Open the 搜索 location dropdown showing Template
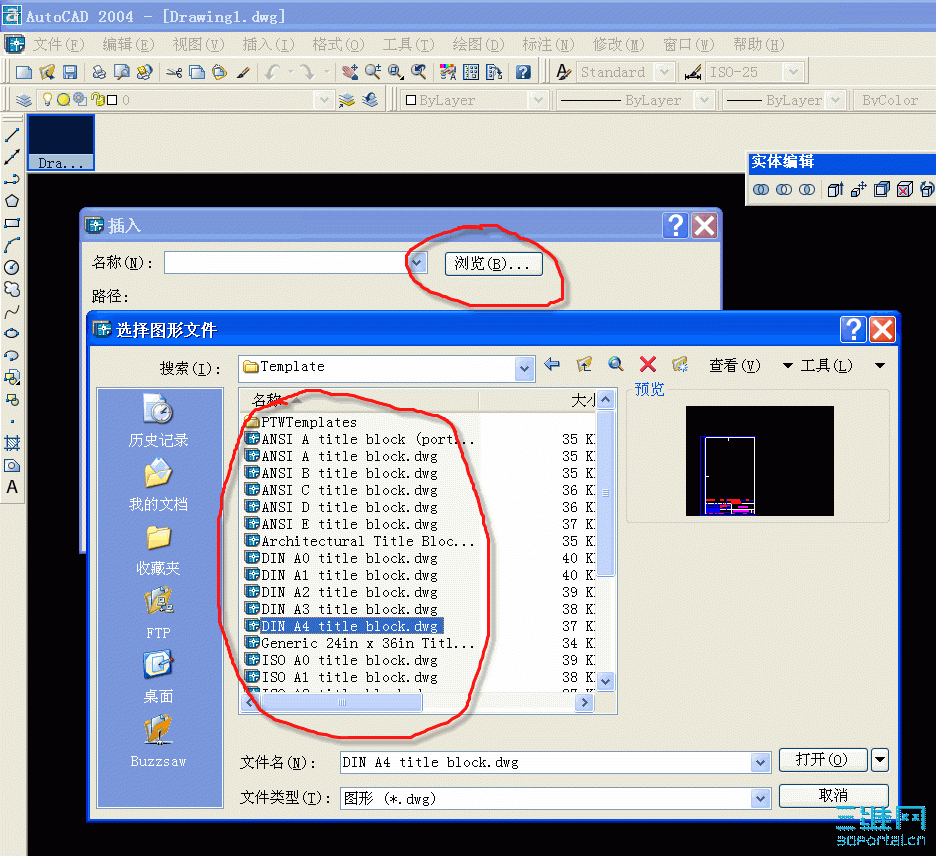This screenshot has width=936, height=856. point(524,369)
